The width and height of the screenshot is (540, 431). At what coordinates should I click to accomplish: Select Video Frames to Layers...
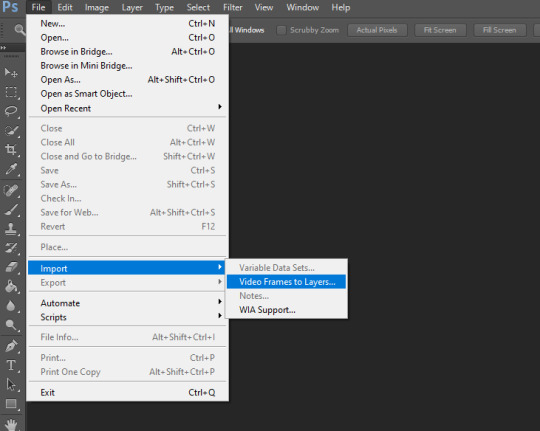[x=287, y=282]
